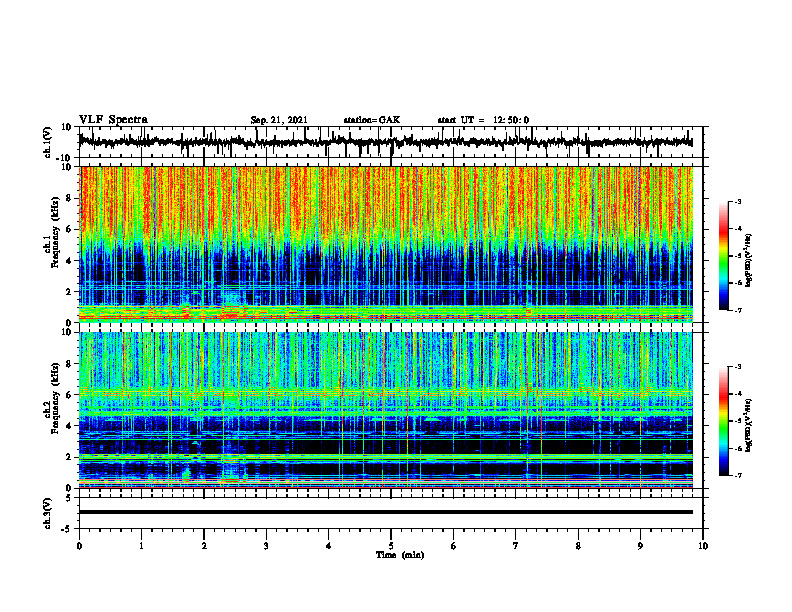Click the "-3" tick on ch.1 colorbar
The width and height of the screenshot is (792, 612).
(737, 202)
